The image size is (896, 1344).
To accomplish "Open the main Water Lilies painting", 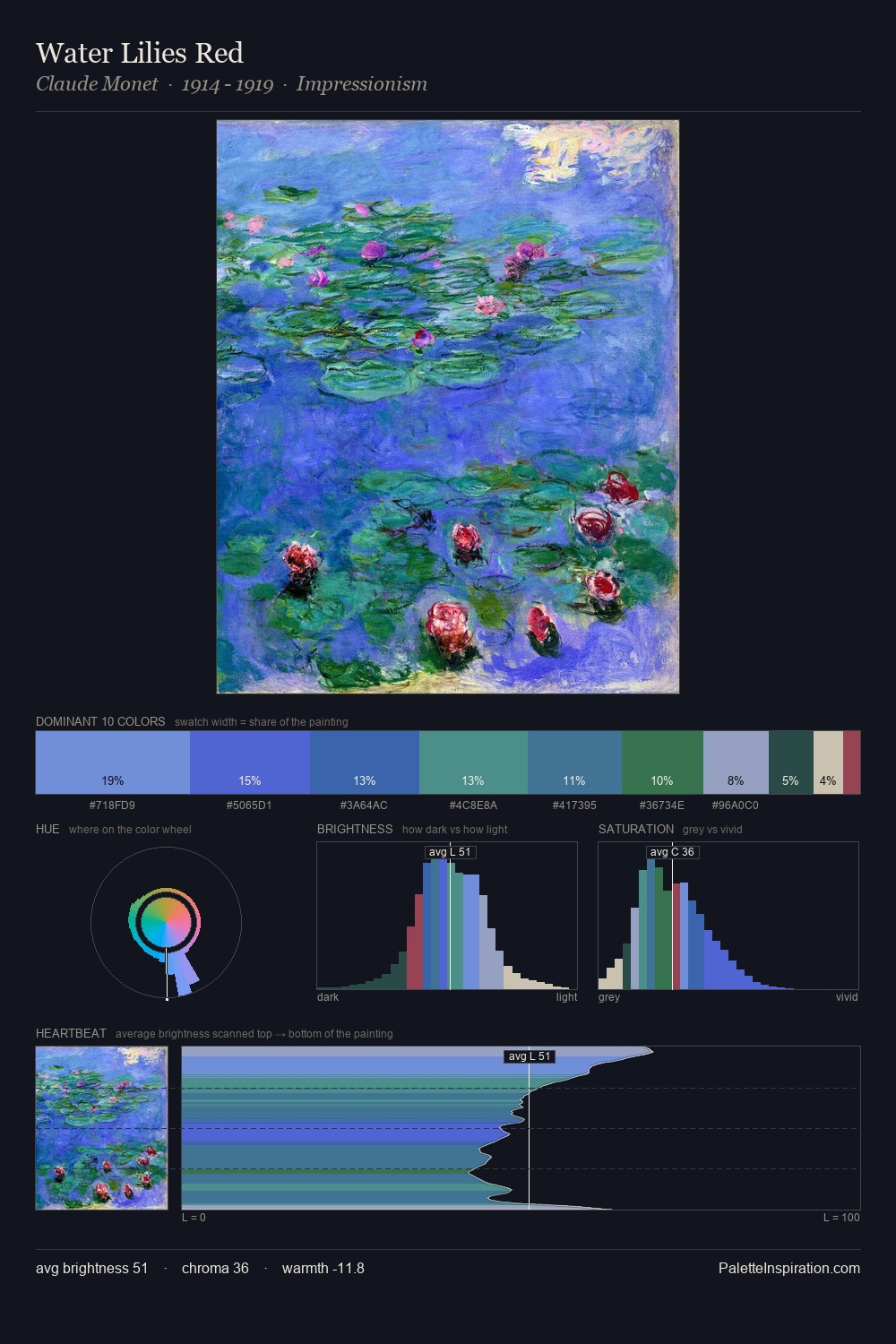I will [x=448, y=407].
